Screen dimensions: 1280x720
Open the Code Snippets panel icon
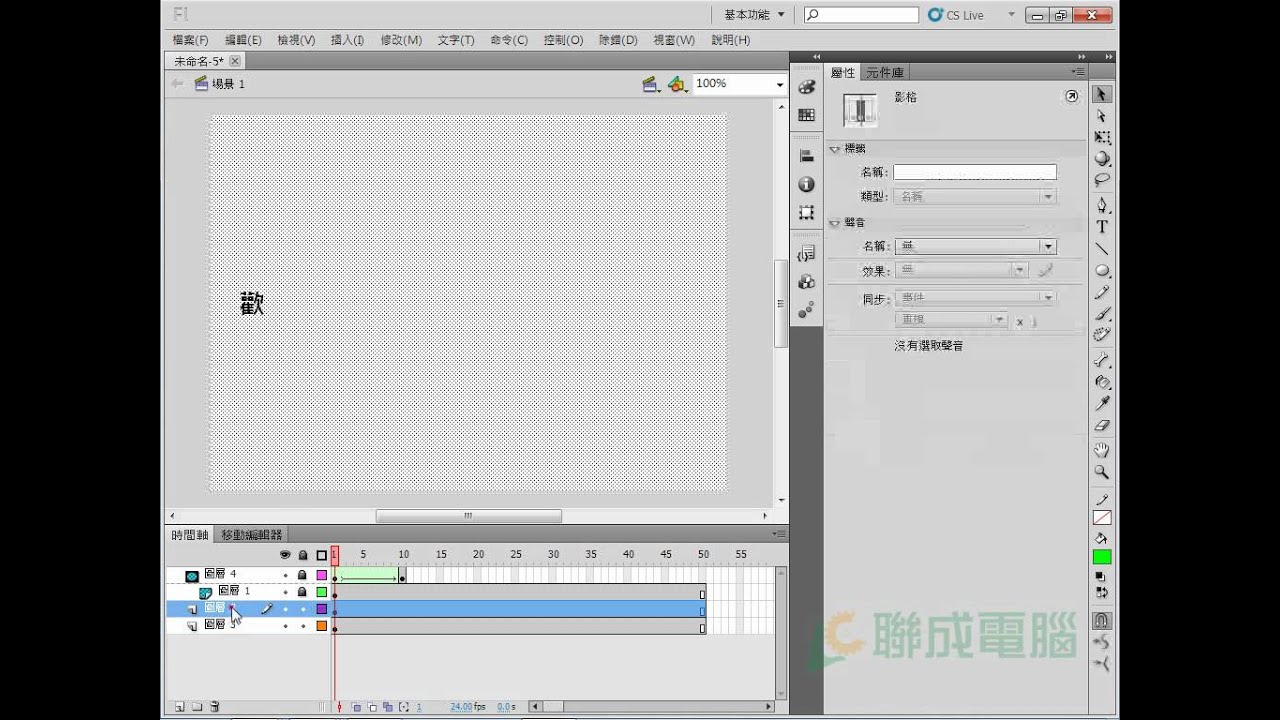click(806, 254)
